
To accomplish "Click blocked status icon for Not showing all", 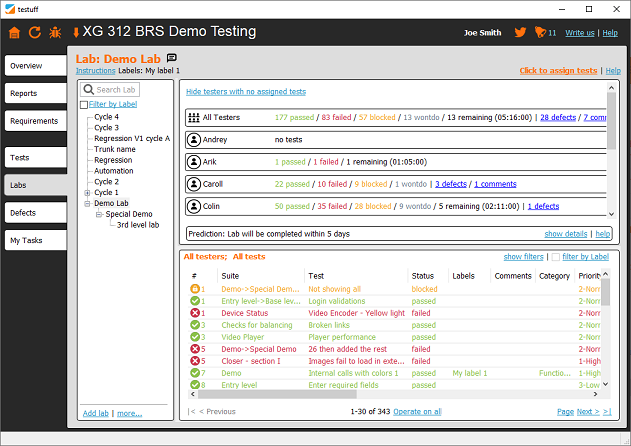I will (195, 289).
